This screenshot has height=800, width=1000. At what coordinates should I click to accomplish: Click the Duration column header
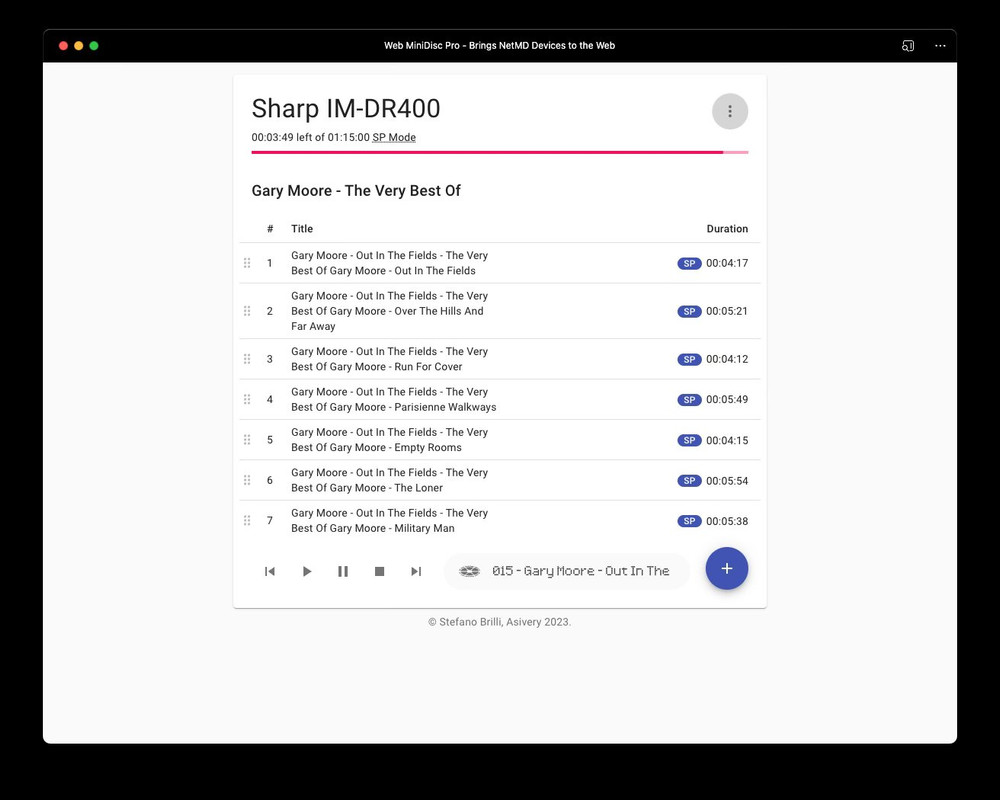point(727,228)
